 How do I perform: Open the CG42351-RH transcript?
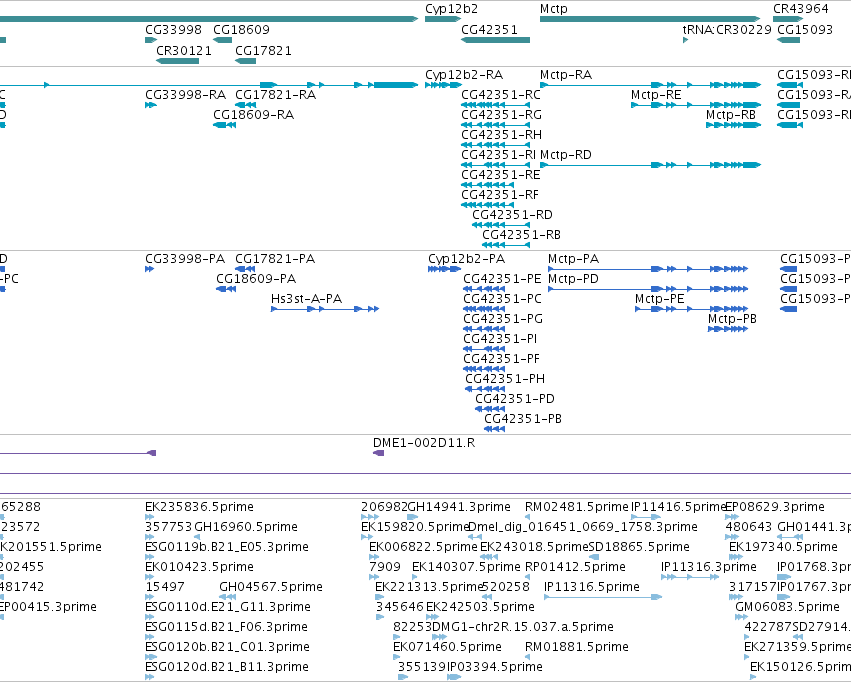501,135
